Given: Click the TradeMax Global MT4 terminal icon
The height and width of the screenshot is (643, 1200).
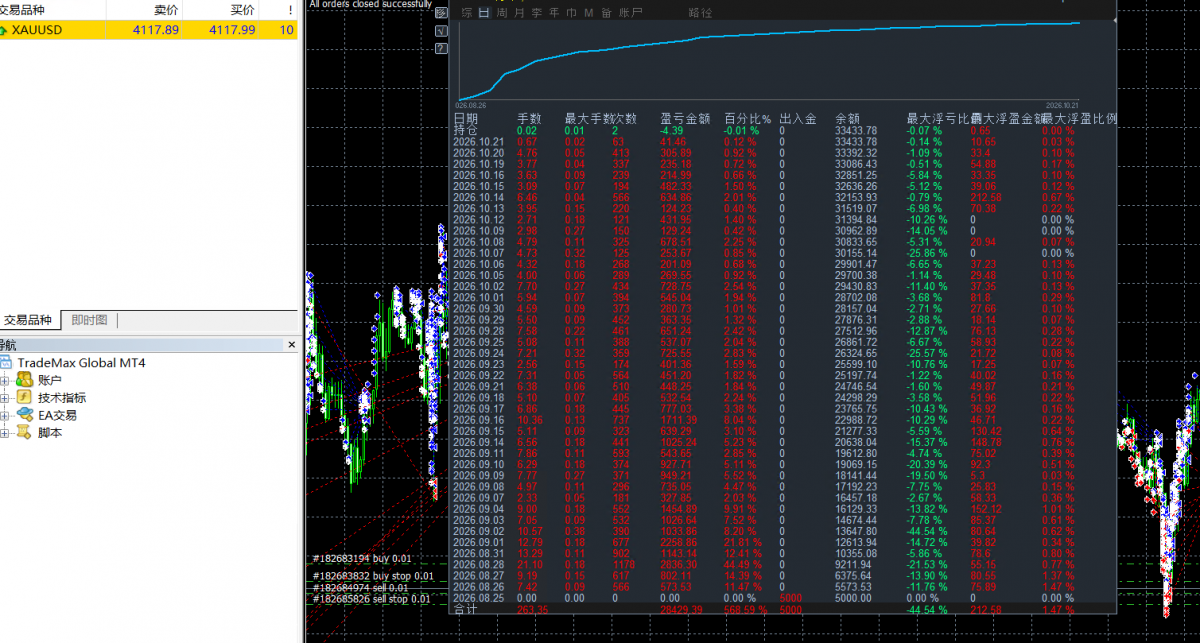Looking at the screenshot, I should (7, 362).
